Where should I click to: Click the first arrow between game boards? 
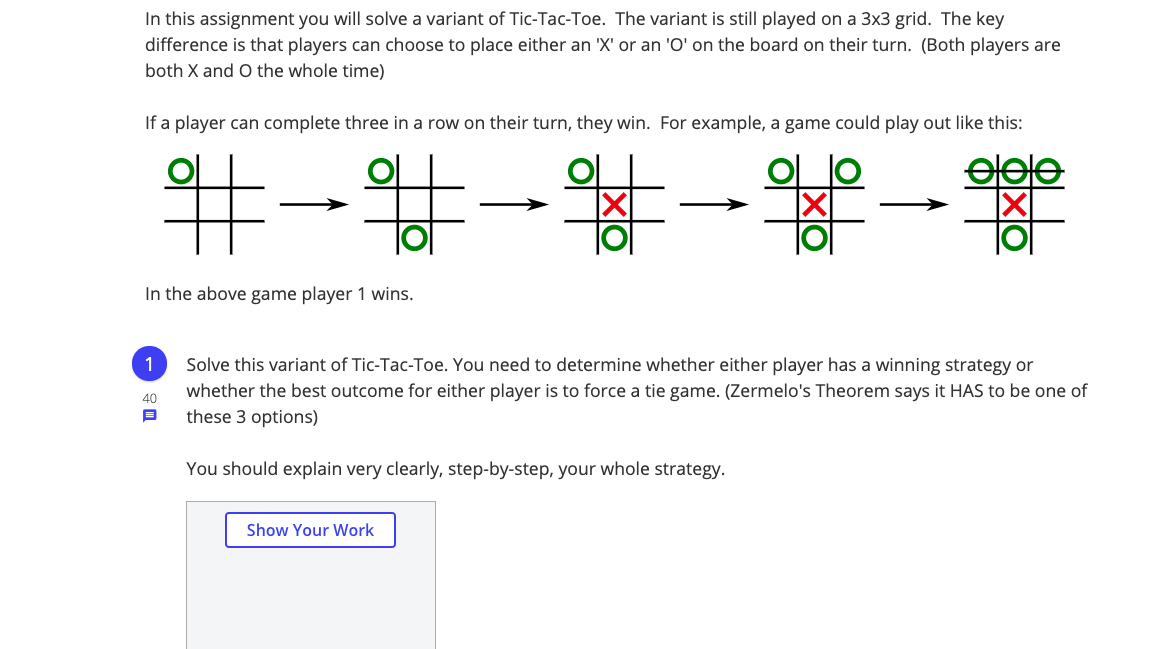click(x=313, y=204)
